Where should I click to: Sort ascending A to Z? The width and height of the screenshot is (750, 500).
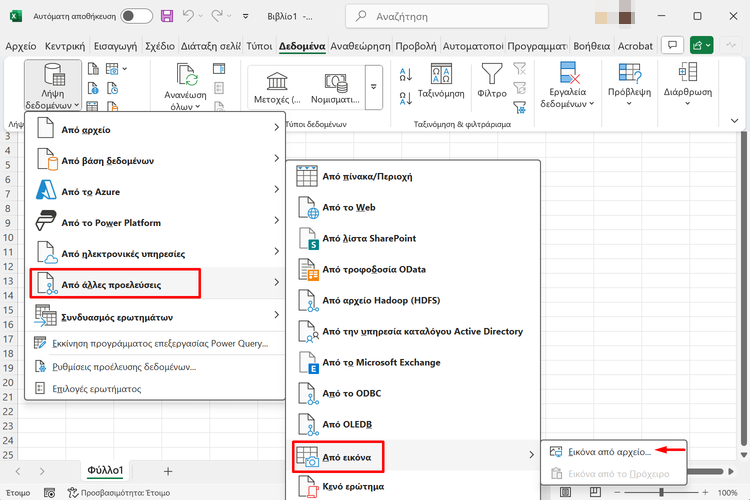406,74
